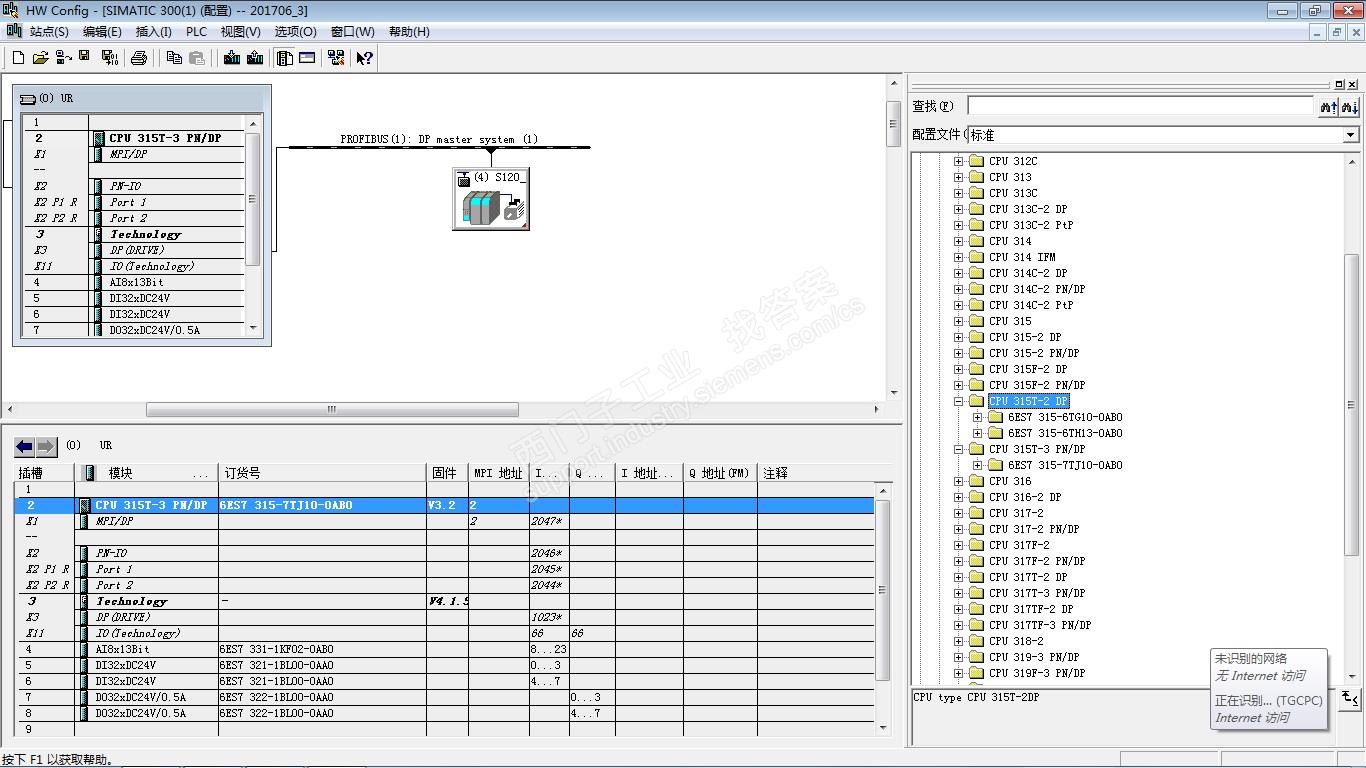Select the S120 drive icon on PROFIBUS
This screenshot has height=768, width=1366.
coord(491,199)
